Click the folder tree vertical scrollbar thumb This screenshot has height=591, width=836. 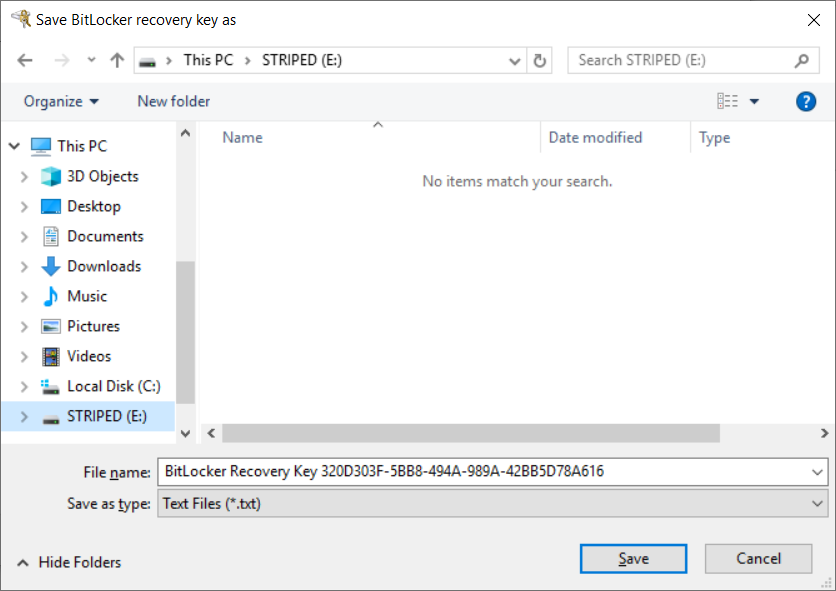coord(186,333)
